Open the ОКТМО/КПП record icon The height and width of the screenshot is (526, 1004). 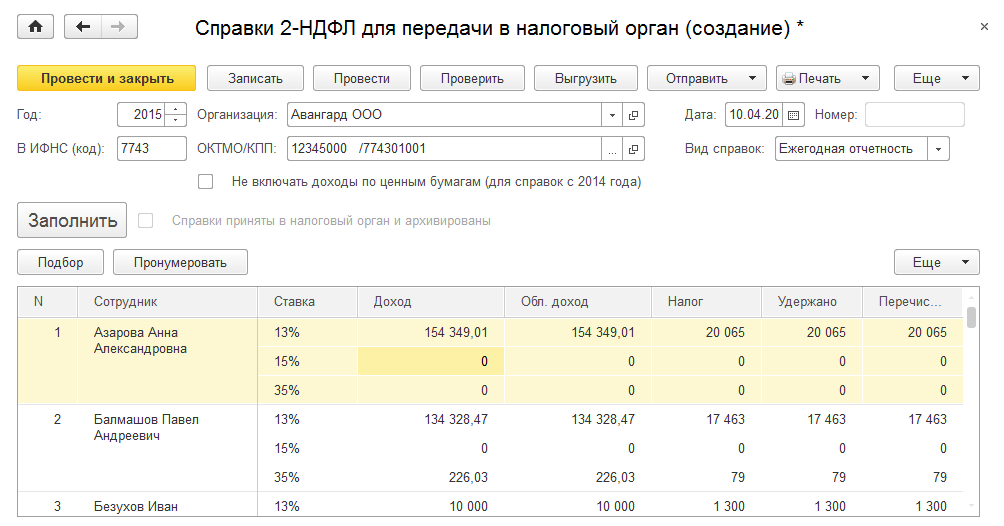633,149
